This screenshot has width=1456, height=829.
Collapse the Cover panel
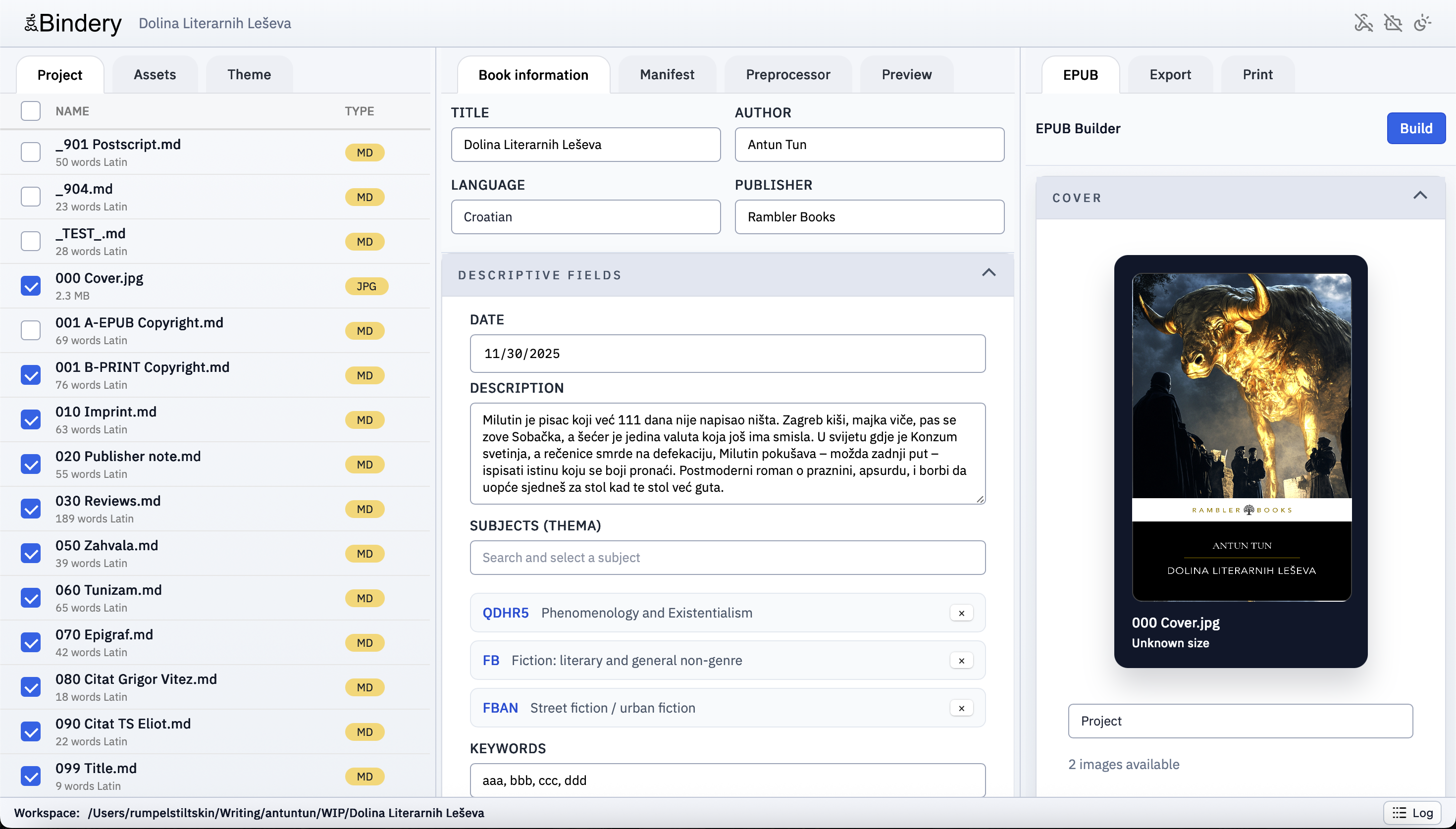point(1420,196)
